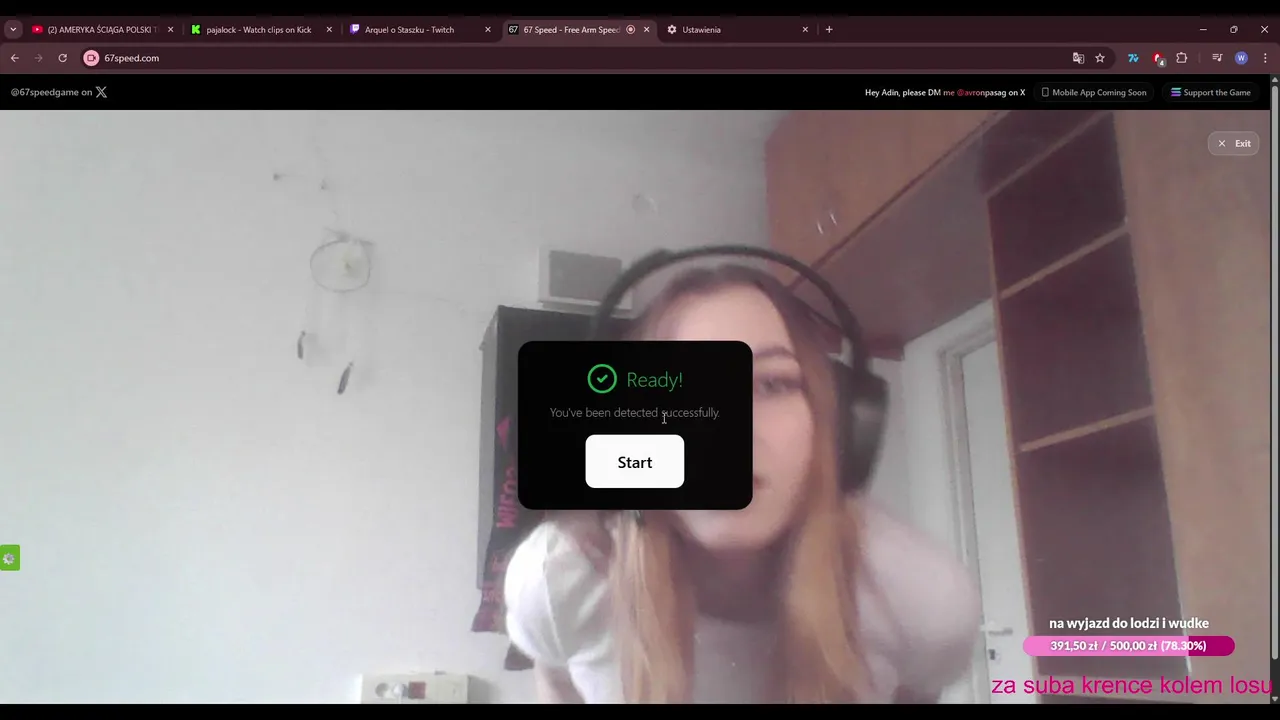
Task: Open a new browser tab
Action: [x=829, y=29]
